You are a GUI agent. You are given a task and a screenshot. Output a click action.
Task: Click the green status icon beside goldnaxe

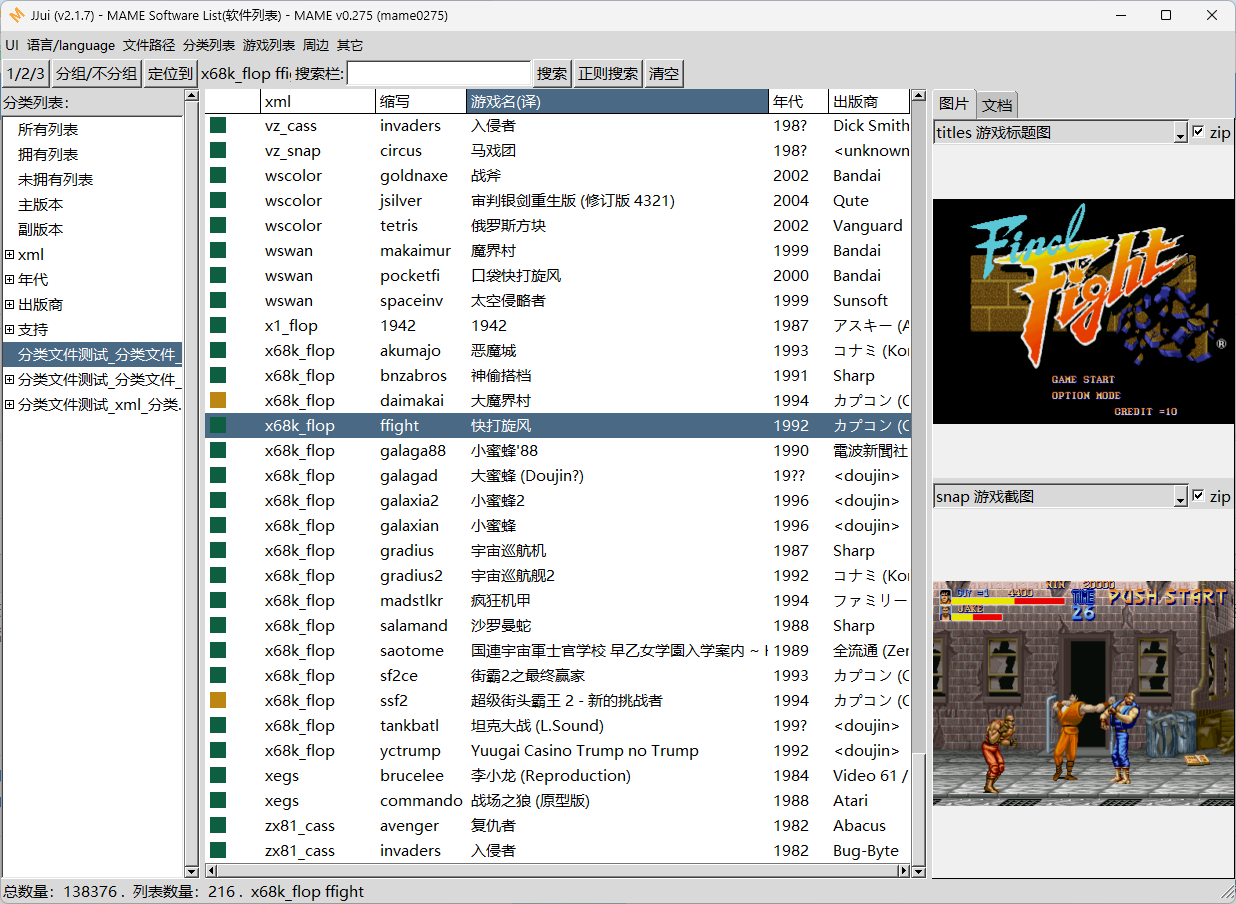coord(217,175)
